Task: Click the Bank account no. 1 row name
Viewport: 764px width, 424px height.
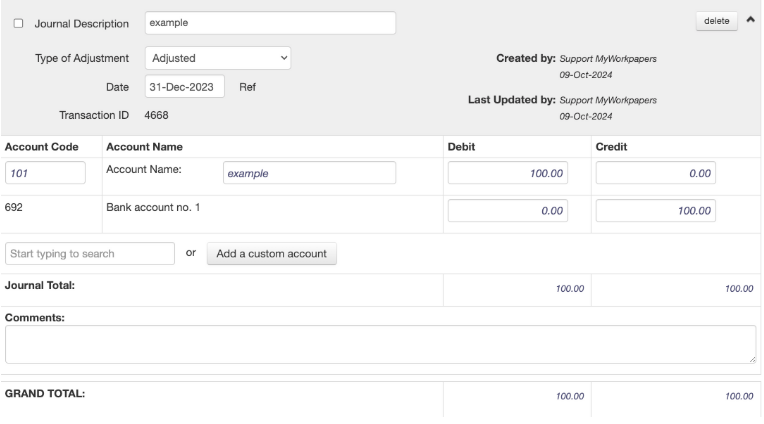Action: 153,207
